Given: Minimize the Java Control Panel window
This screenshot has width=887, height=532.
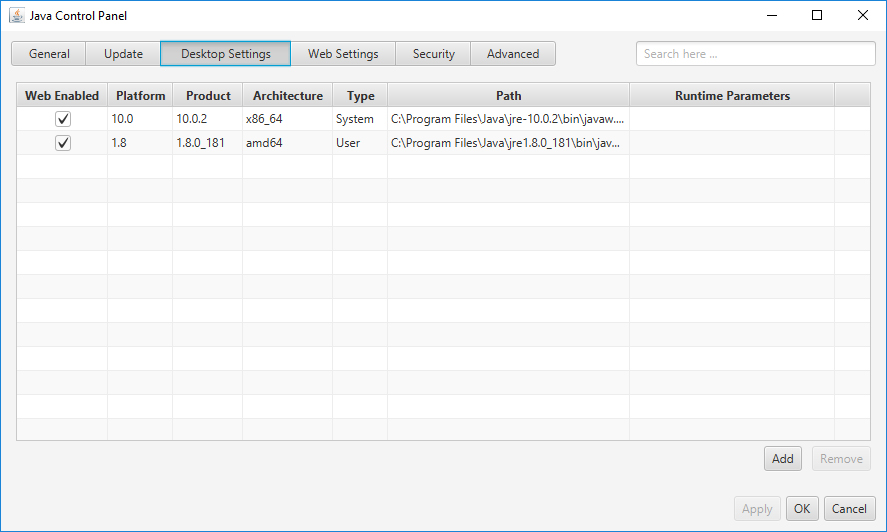Looking at the screenshot, I should (x=771, y=16).
